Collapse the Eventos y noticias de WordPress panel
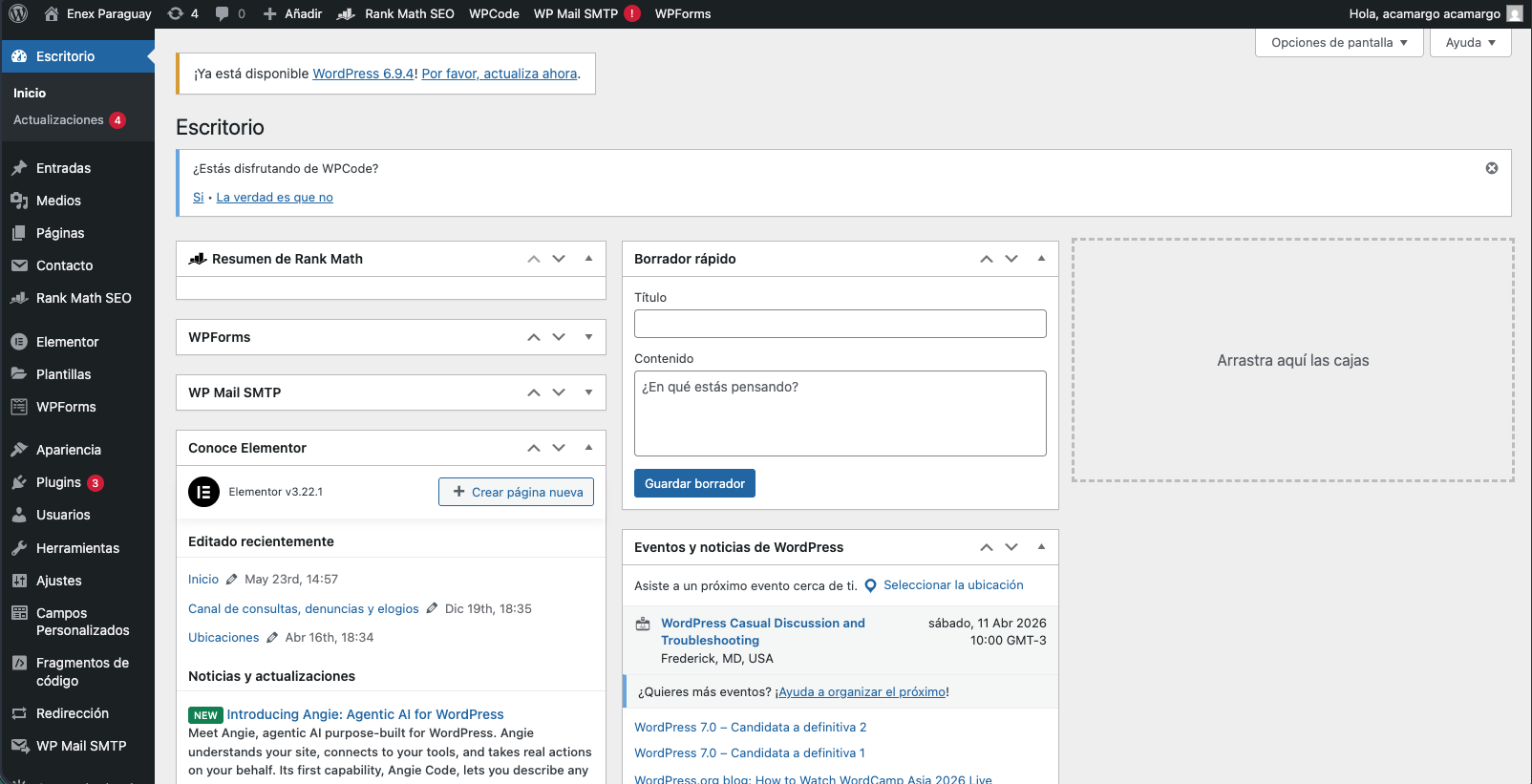The width and height of the screenshot is (1532, 784). [1041, 547]
